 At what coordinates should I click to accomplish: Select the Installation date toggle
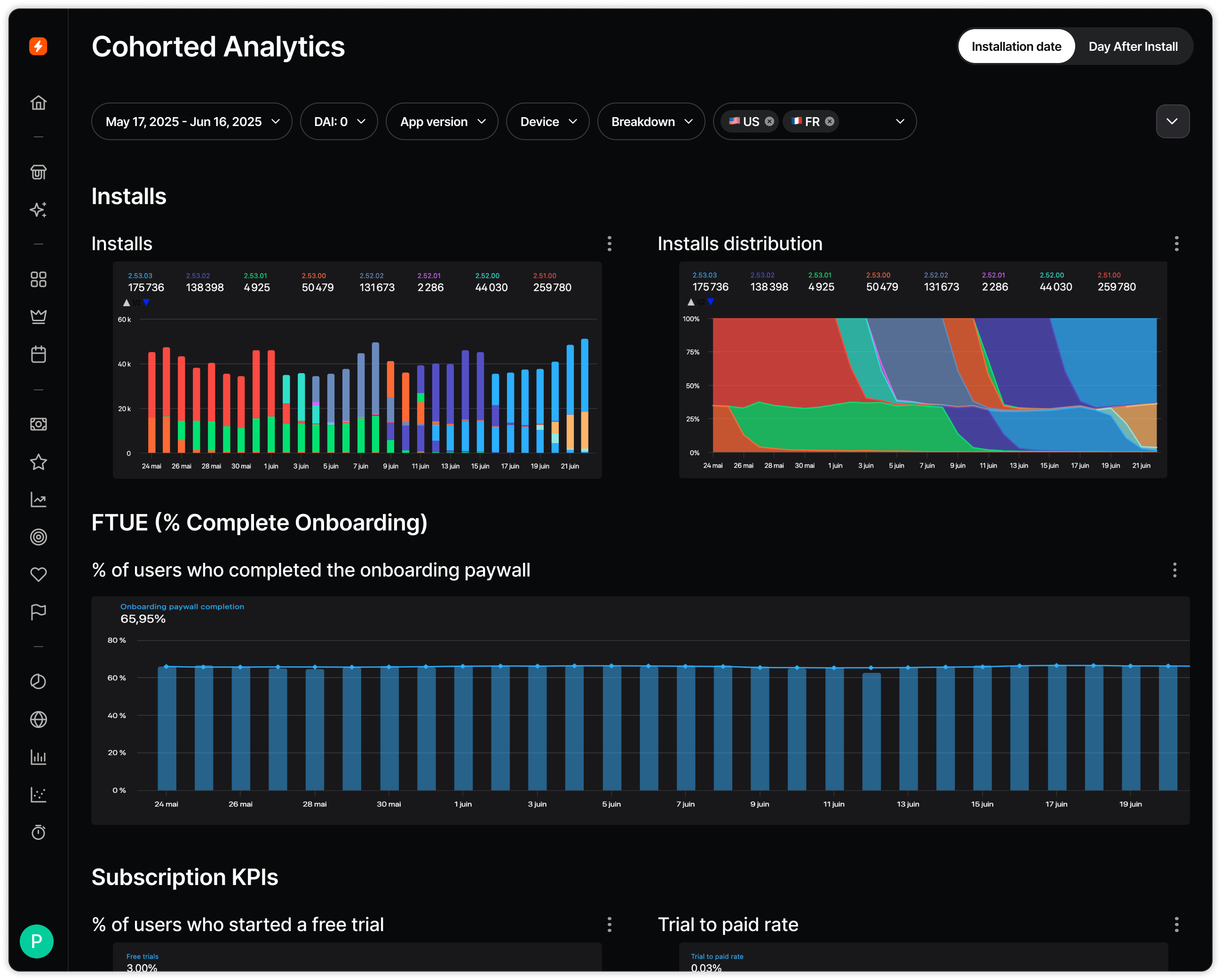(x=1016, y=47)
